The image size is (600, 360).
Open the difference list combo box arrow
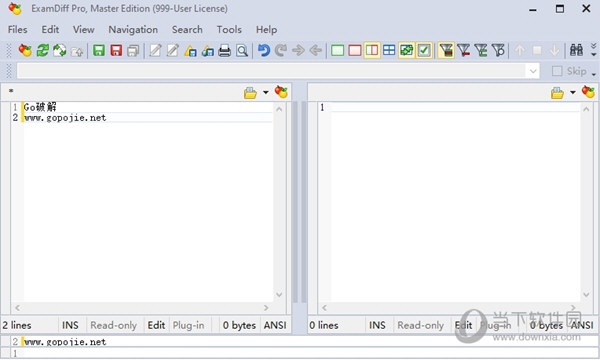(x=533, y=71)
